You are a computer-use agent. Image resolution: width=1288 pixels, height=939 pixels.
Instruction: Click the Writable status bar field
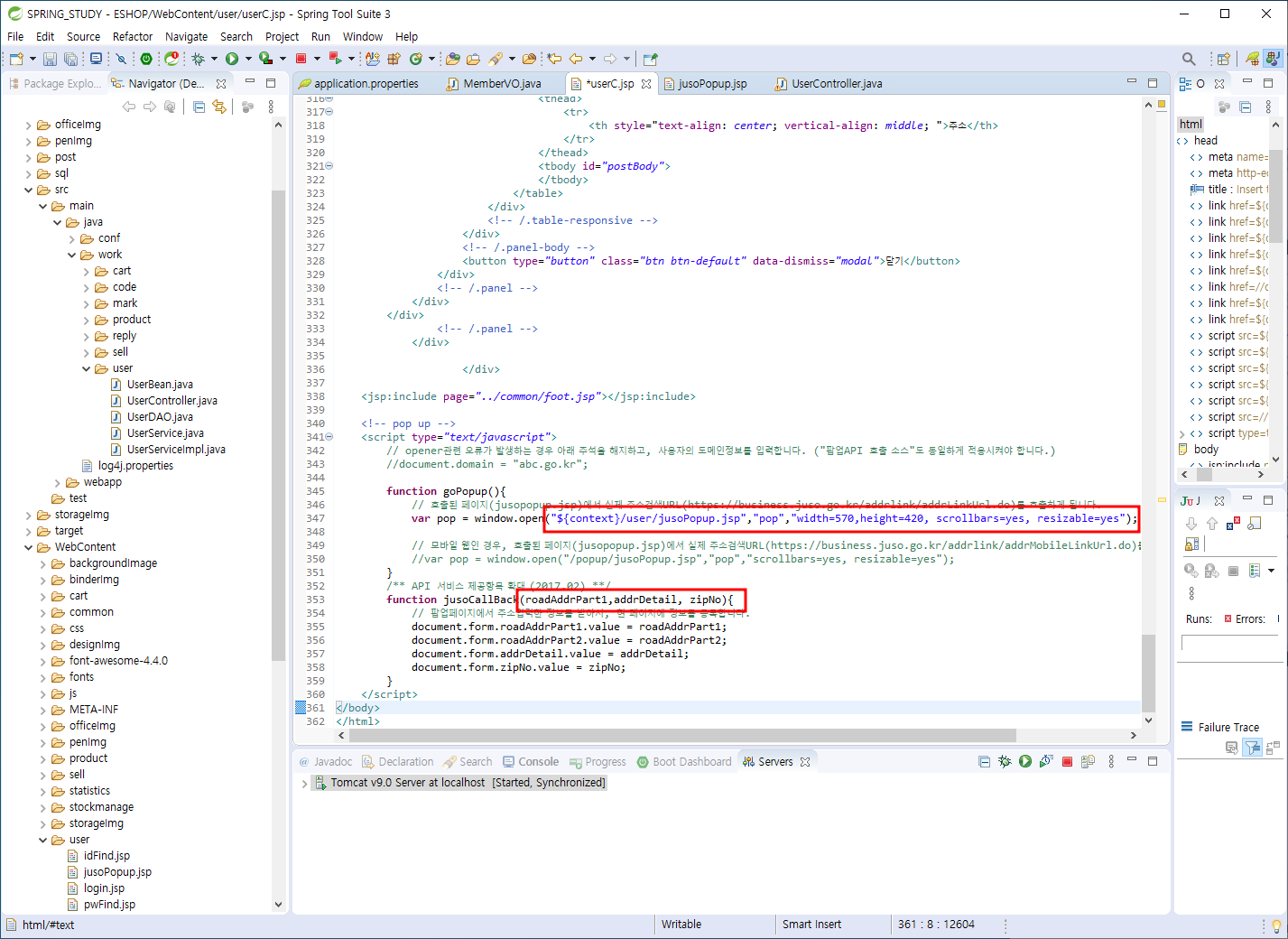pos(681,925)
